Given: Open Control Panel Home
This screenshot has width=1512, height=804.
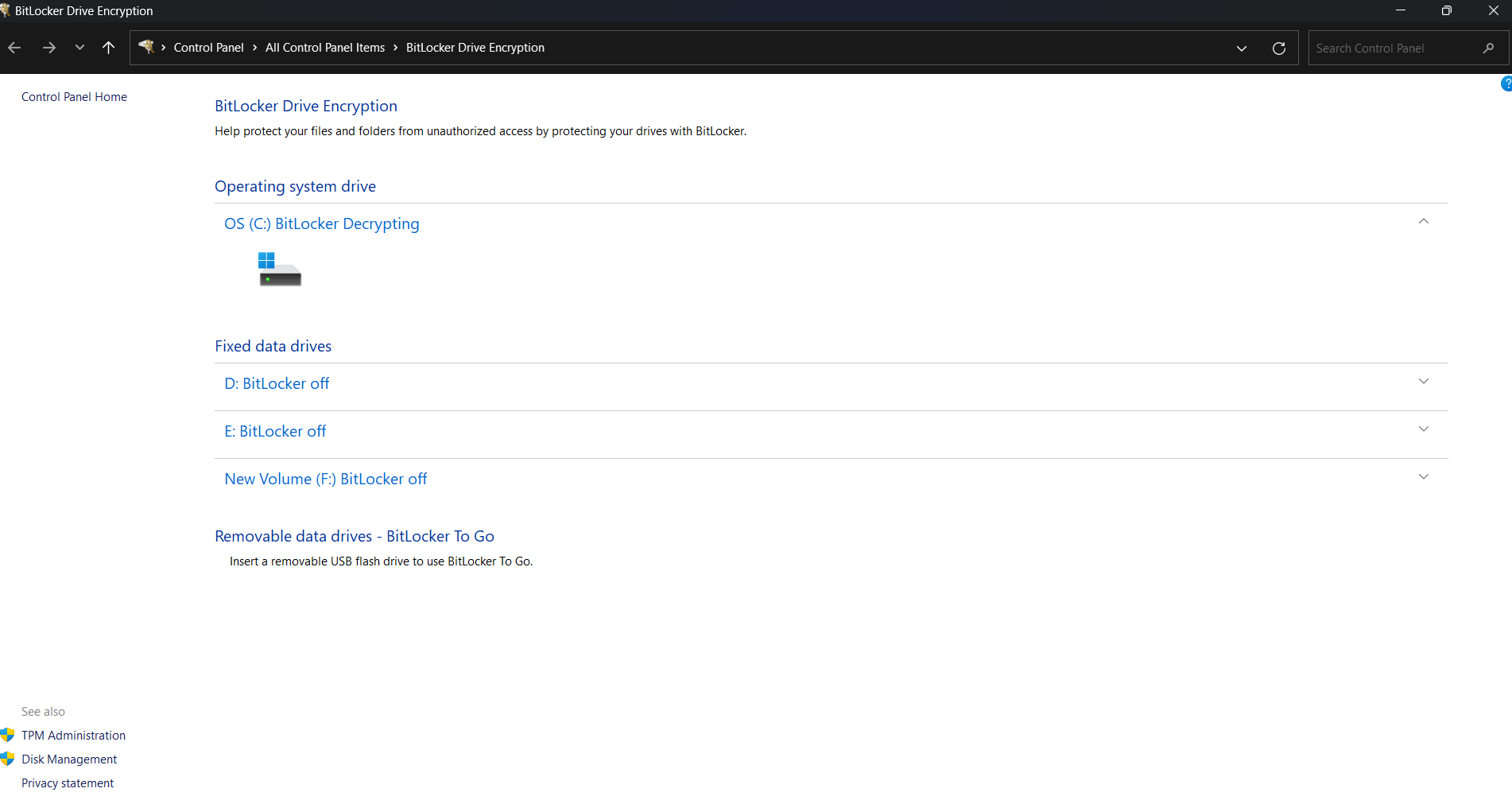Looking at the screenshot, I should point(74,97).
